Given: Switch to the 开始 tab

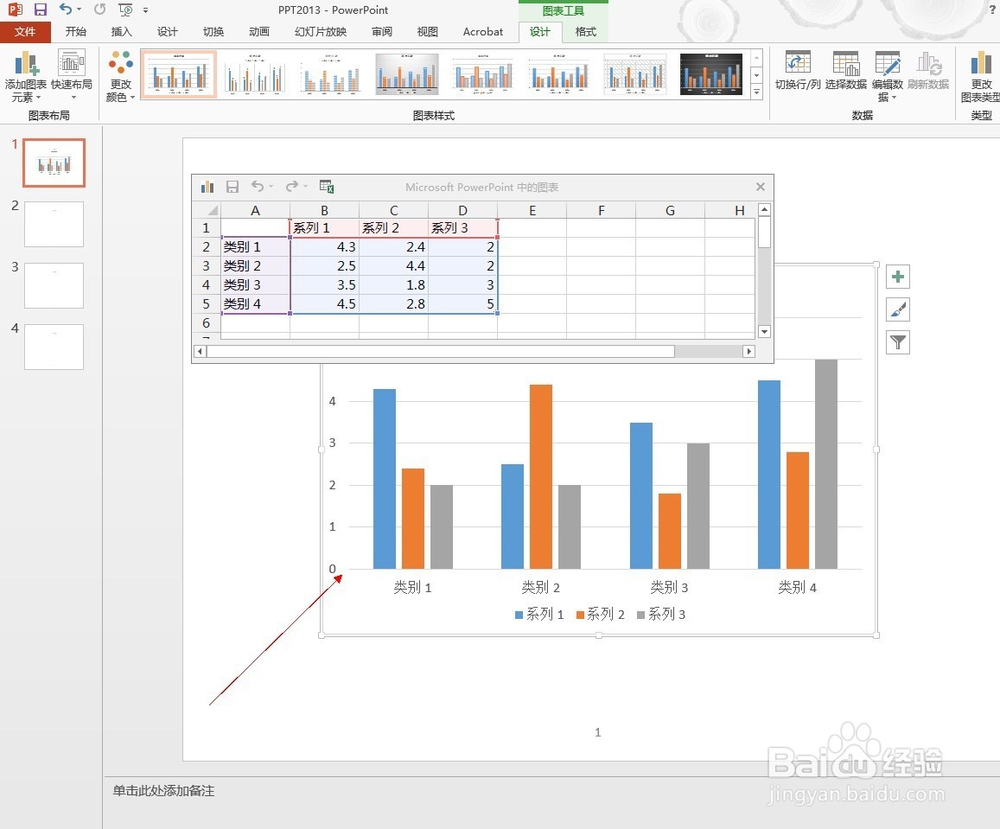Looking at the screenshot, I should click(76, 32).
